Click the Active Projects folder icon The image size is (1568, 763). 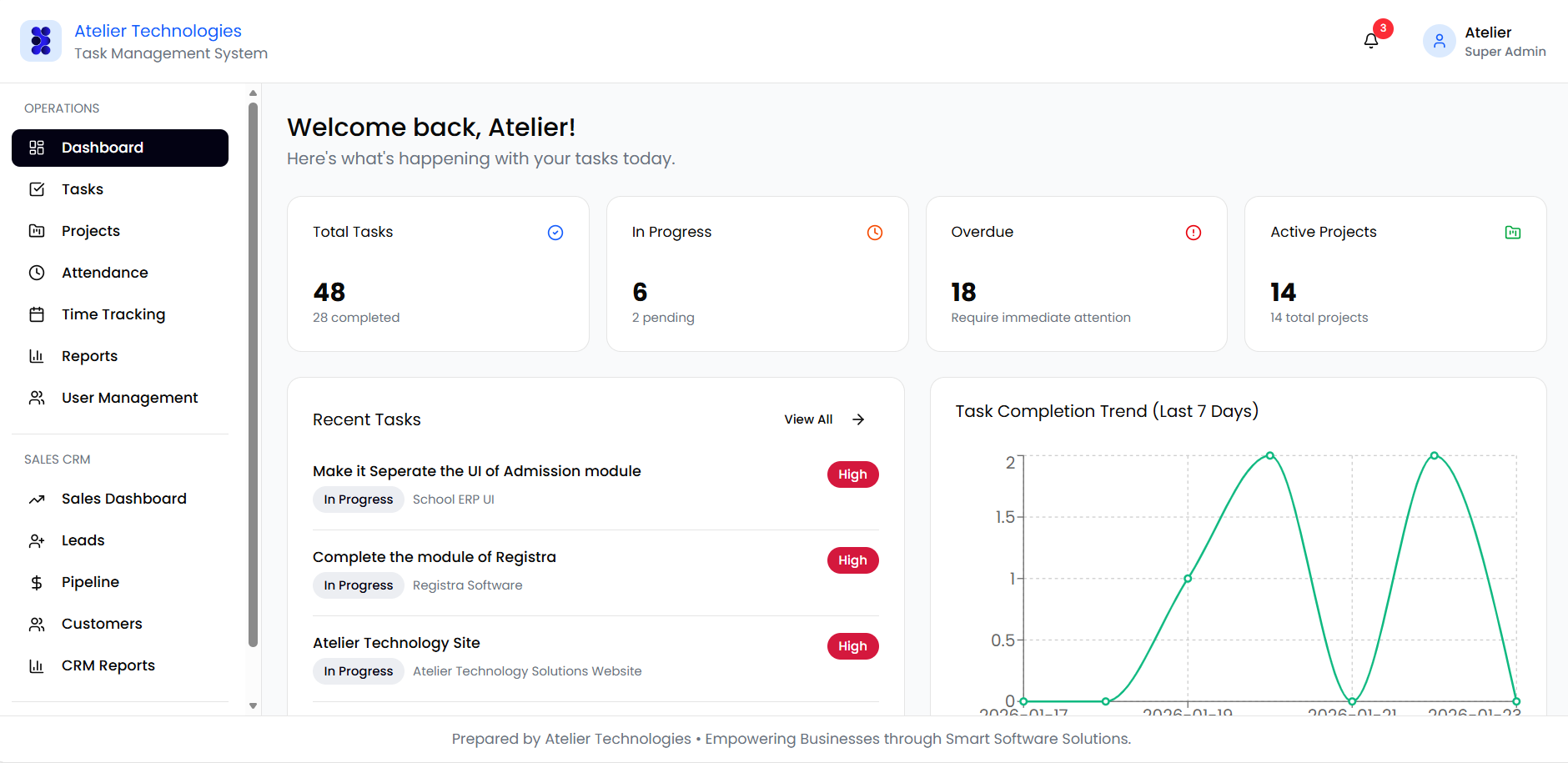tap(1512, 233)
